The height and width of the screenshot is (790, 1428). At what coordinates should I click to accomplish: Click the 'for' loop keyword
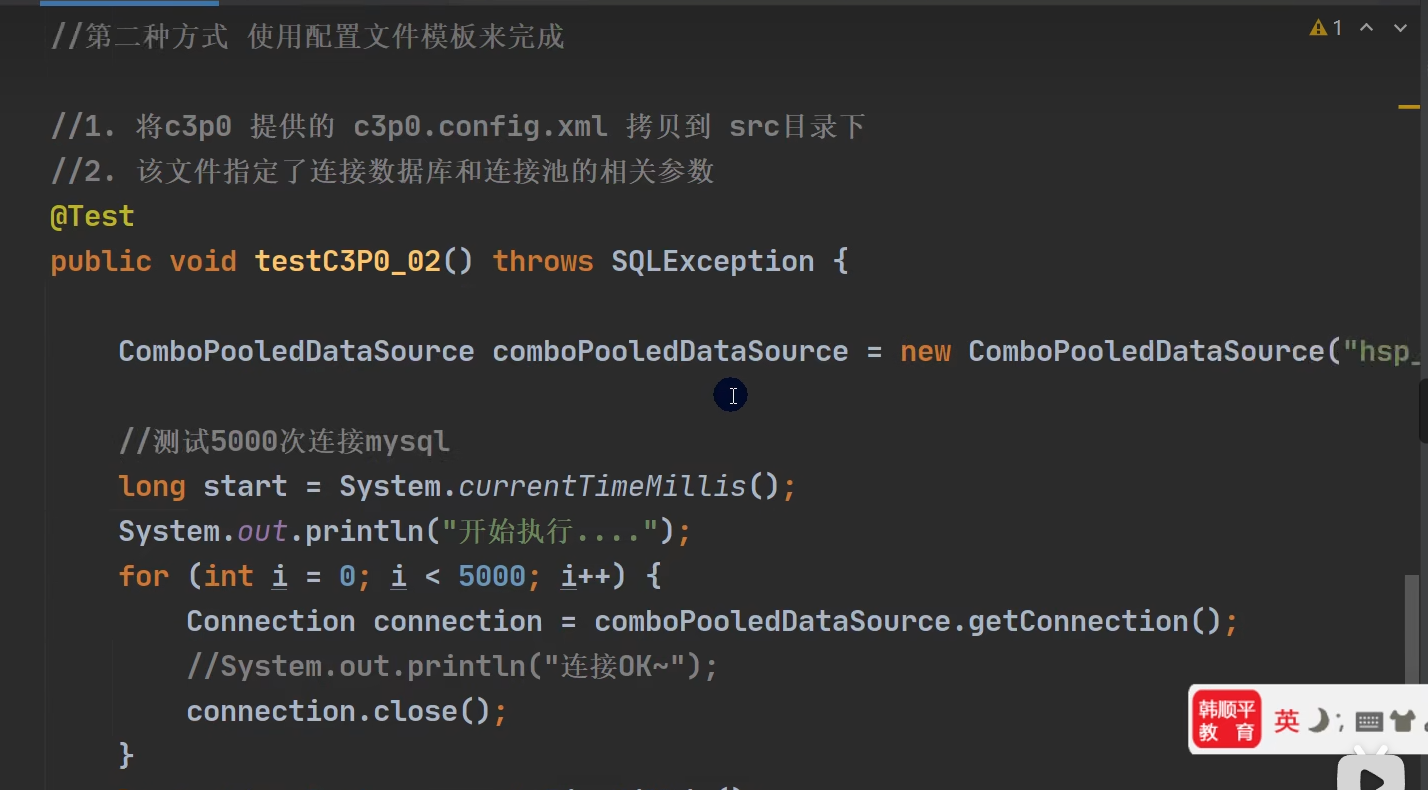[x=143, y=576]
